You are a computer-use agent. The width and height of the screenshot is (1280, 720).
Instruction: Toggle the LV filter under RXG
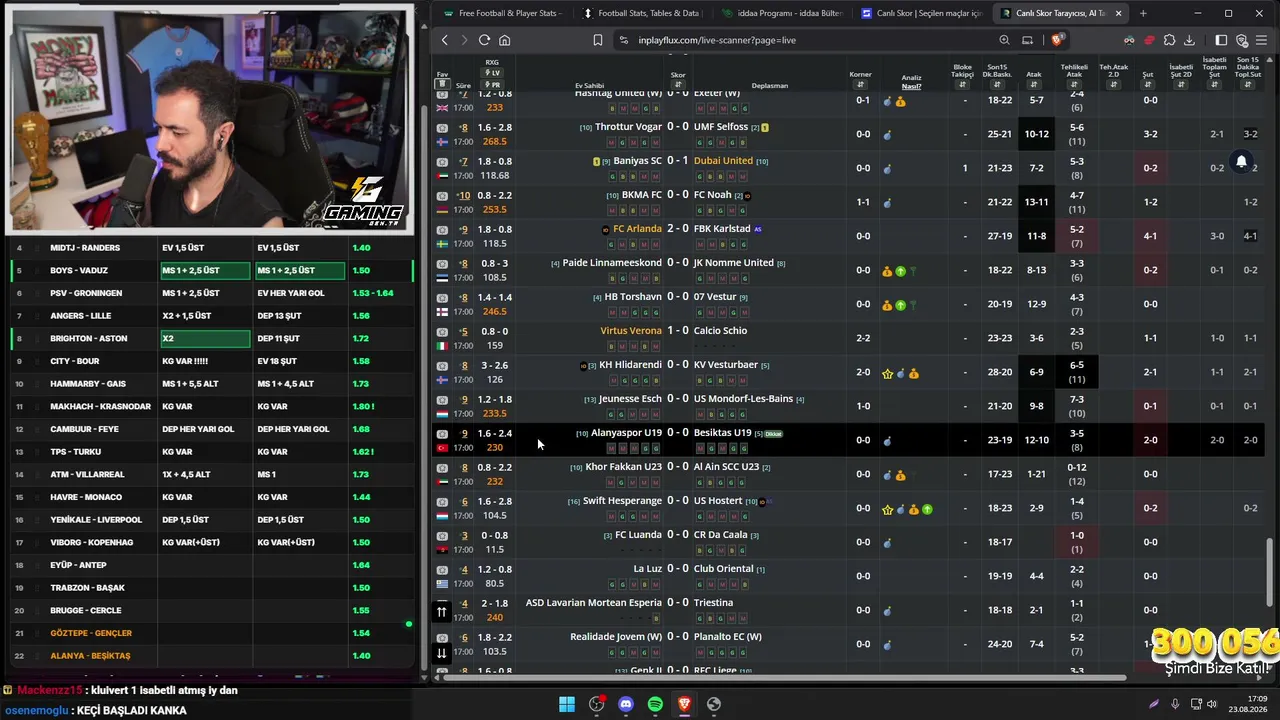[x=492, y=73]
